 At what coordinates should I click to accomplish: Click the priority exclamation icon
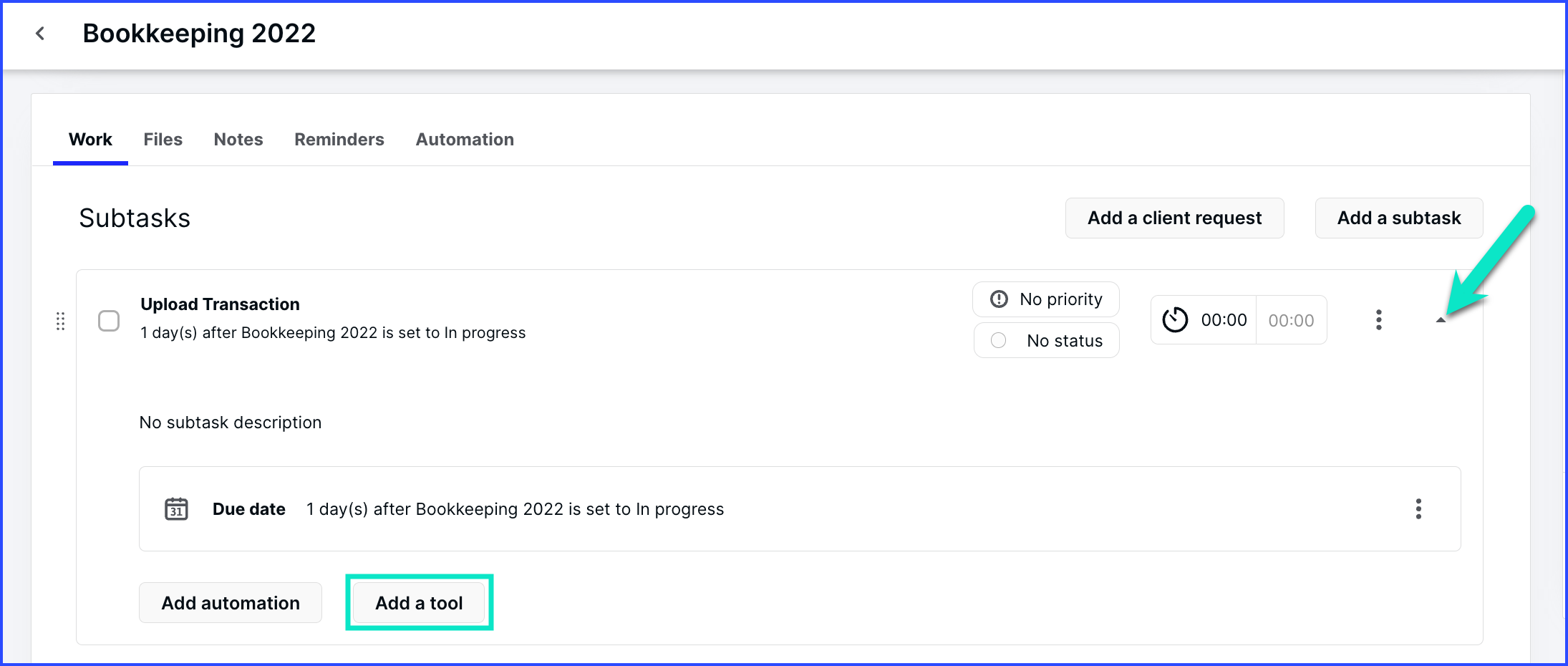(999, 299)
